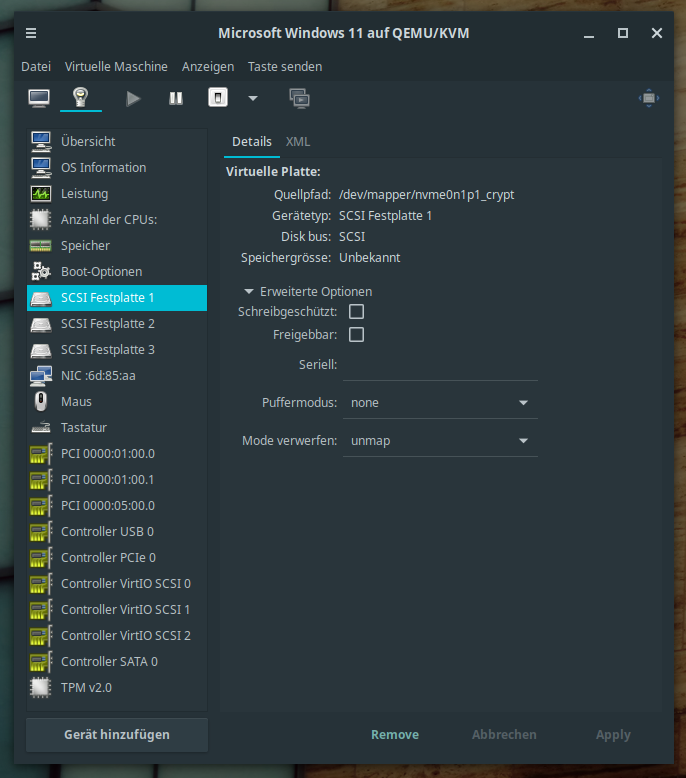Maximize the virt-manager window
This screenshot has width=686, height=778.
click(623, 33)
